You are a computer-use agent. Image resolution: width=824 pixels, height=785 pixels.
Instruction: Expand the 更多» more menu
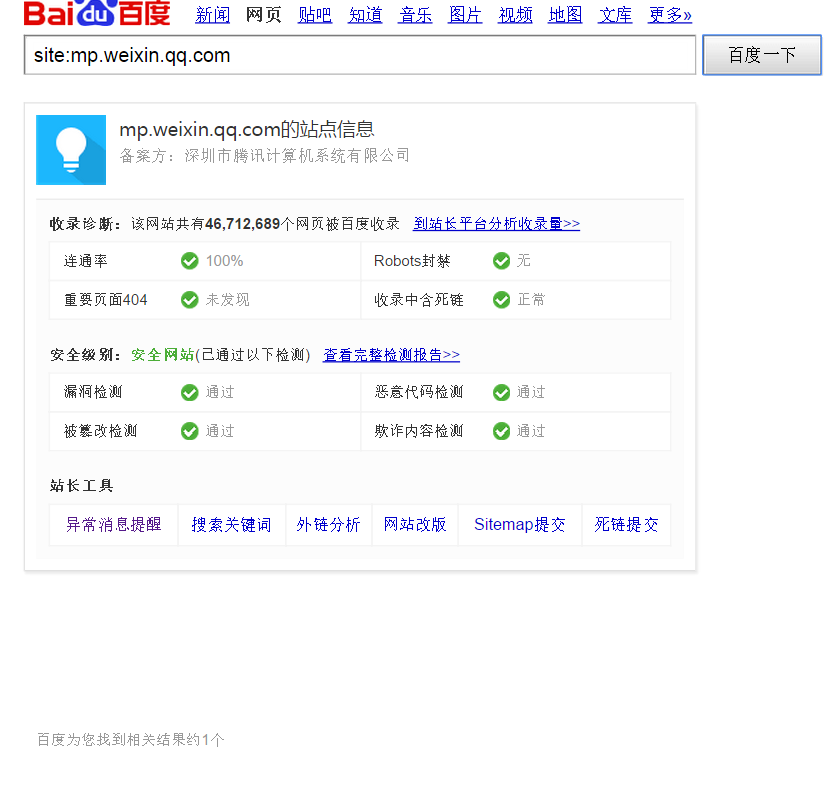tap(670, 15)
